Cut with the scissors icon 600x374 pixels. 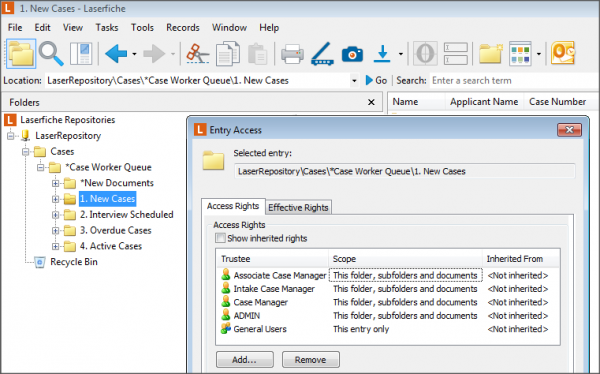coord(197,54)
